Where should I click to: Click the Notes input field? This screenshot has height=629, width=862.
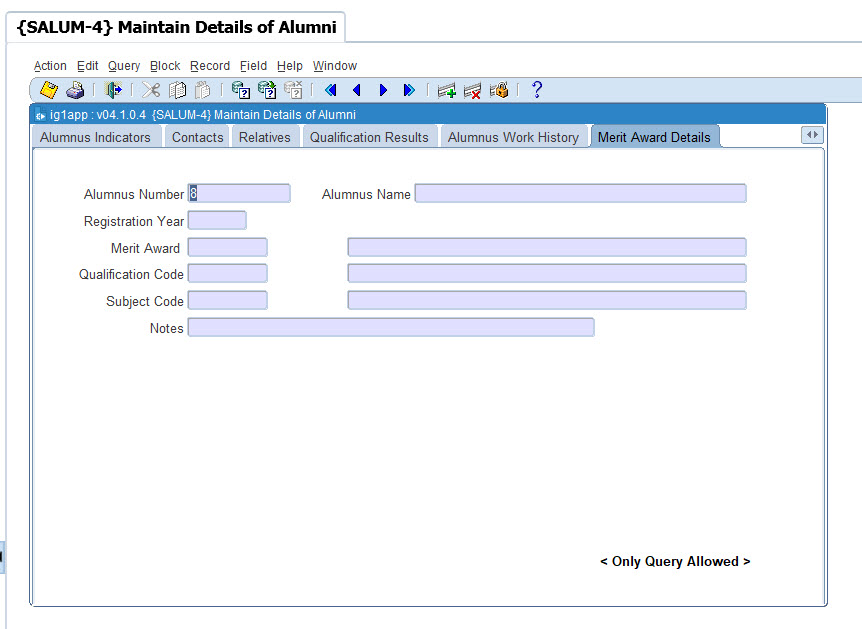(x=391, y=328)
